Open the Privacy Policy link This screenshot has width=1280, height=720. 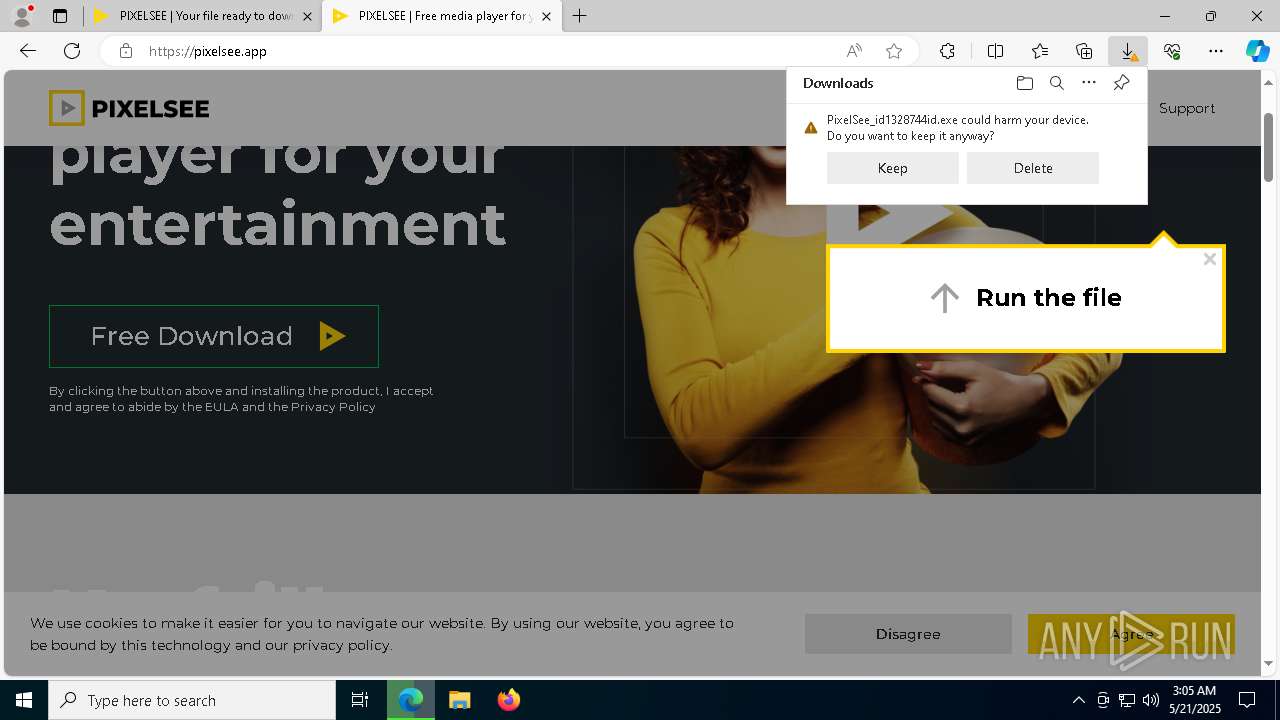click(333, 407)
